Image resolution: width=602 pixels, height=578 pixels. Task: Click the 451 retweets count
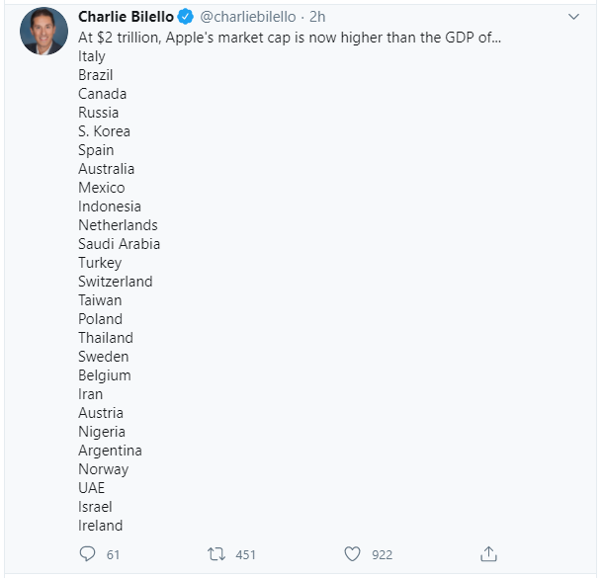click(x=246, y=554)
